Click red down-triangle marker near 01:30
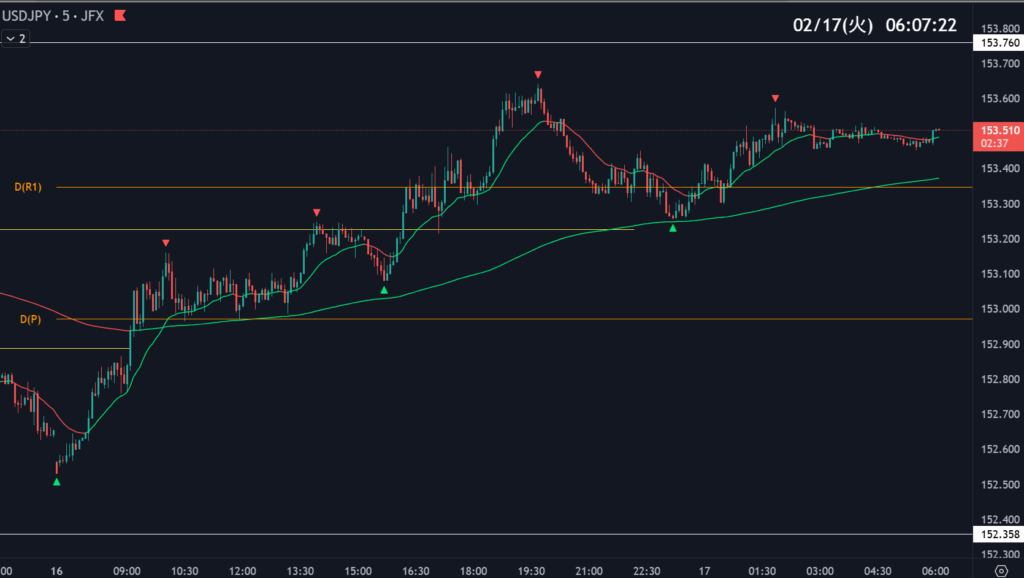This screenshot has height=578, width=1024. click(x=775, y=98)
